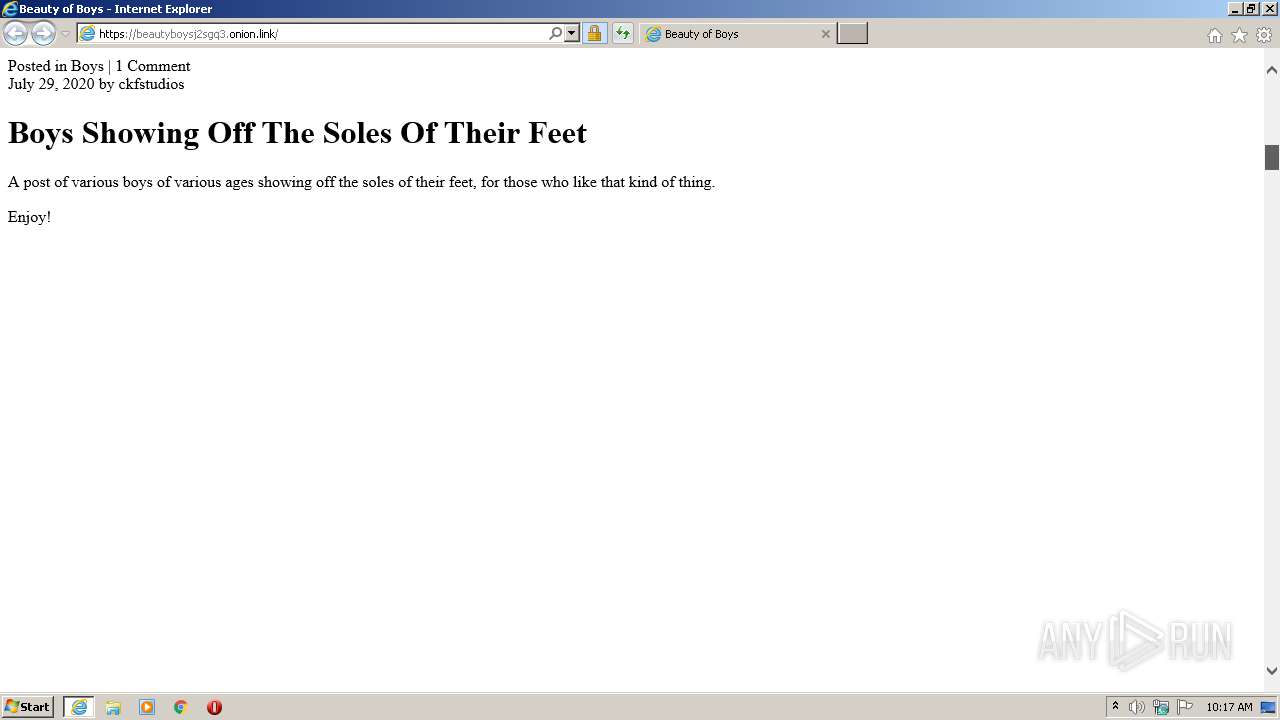The width and height of the screenshot is (1280, 720).
Task: Go back with the browser Back arrow
Action: 15,34
